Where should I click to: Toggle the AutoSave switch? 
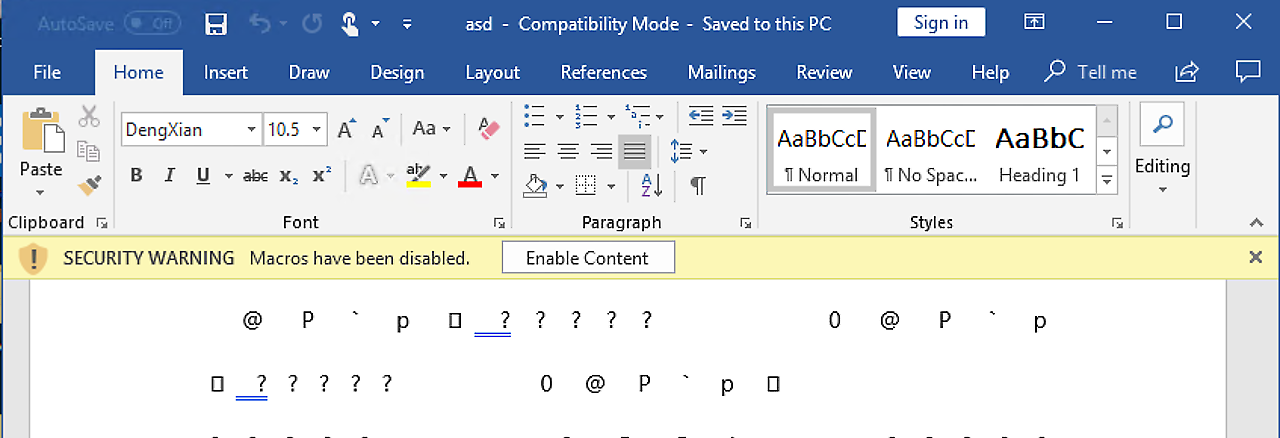[152, 22]
